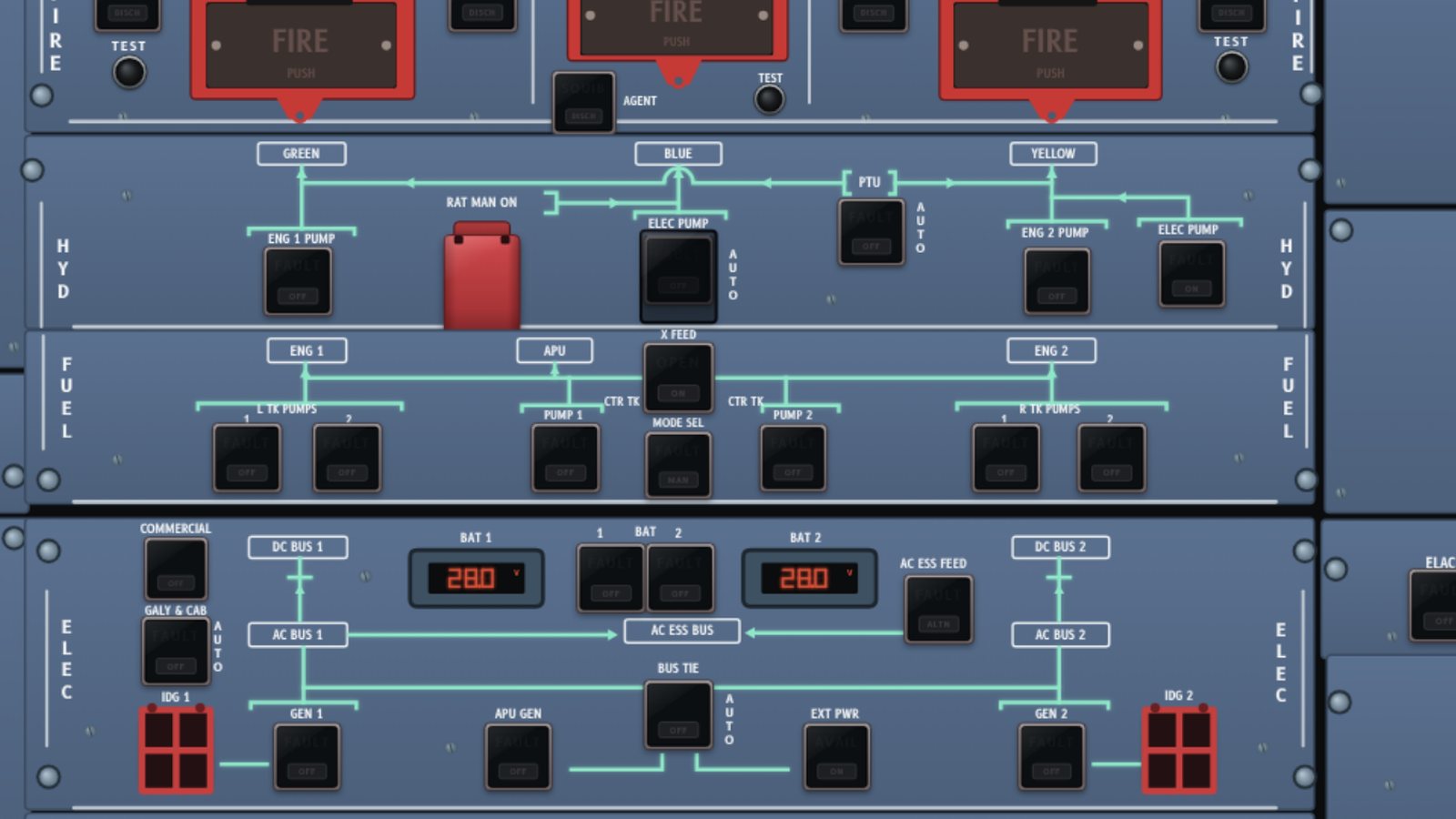Toggle R TK PUMPS 2 switch
Viewport: 1456px width, 819px height.
[1111, 458]
